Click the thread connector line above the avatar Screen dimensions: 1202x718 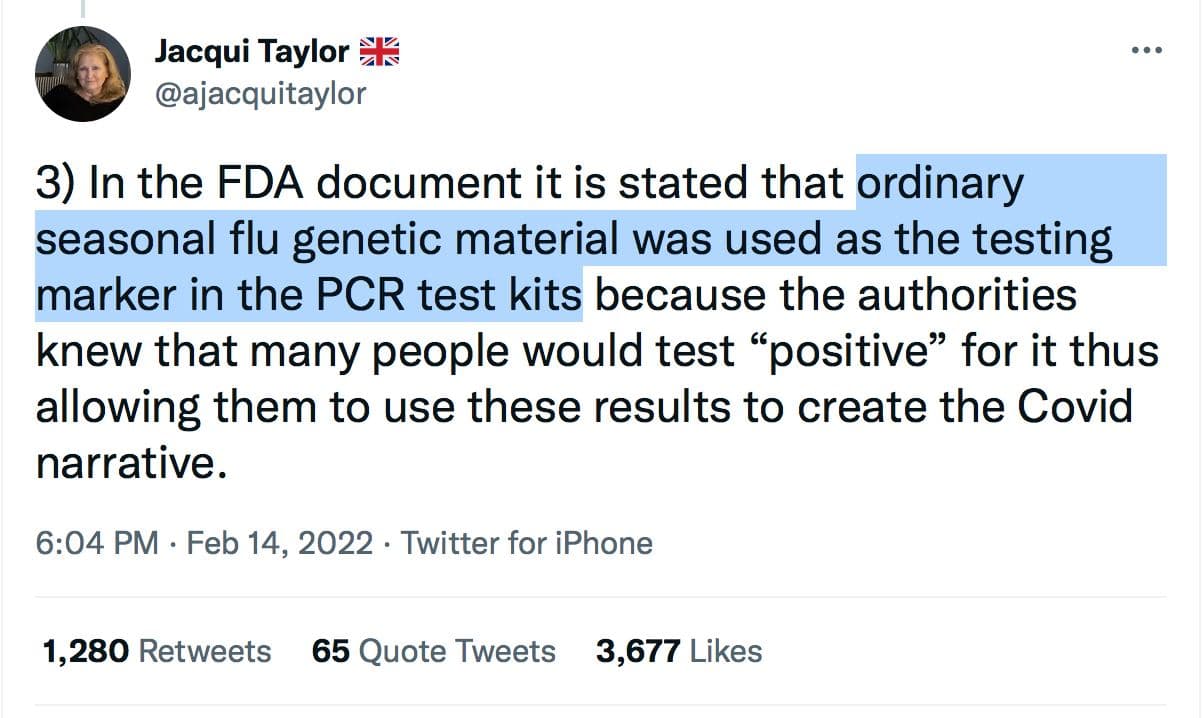point(83,9)
